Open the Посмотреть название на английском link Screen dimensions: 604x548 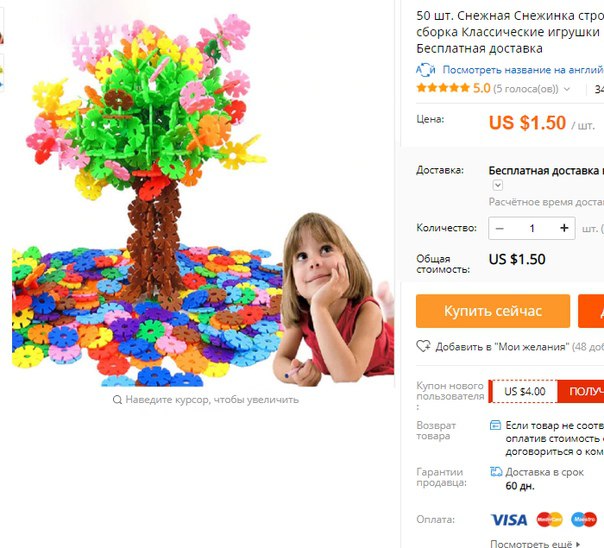(523, 70)
